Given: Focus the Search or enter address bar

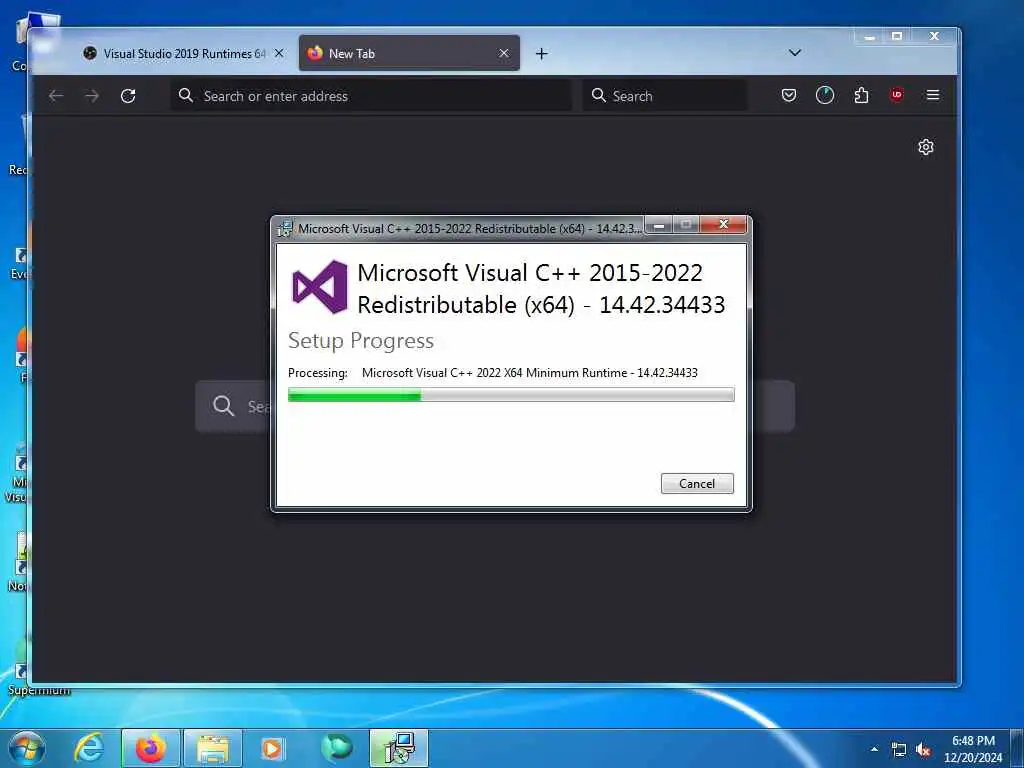Looking at the screenshot, I should tap(371, 96).
